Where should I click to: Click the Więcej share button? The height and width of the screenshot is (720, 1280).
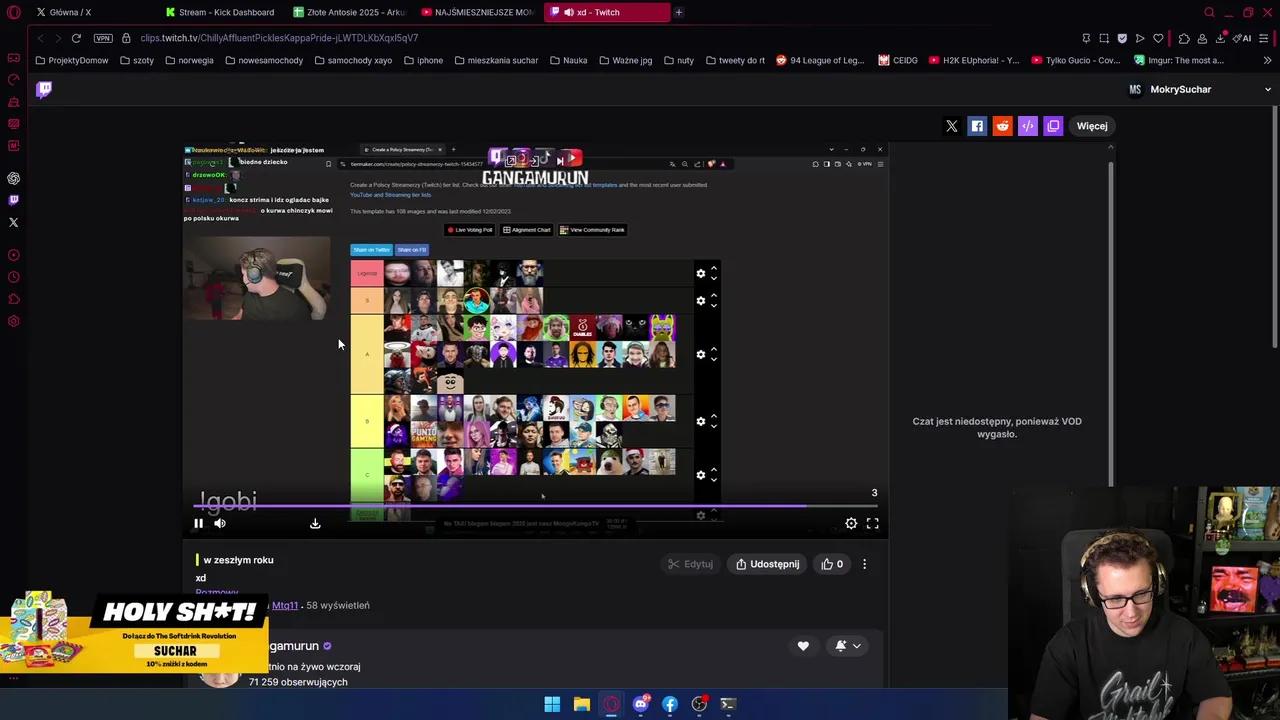[x=1092, y=126]
